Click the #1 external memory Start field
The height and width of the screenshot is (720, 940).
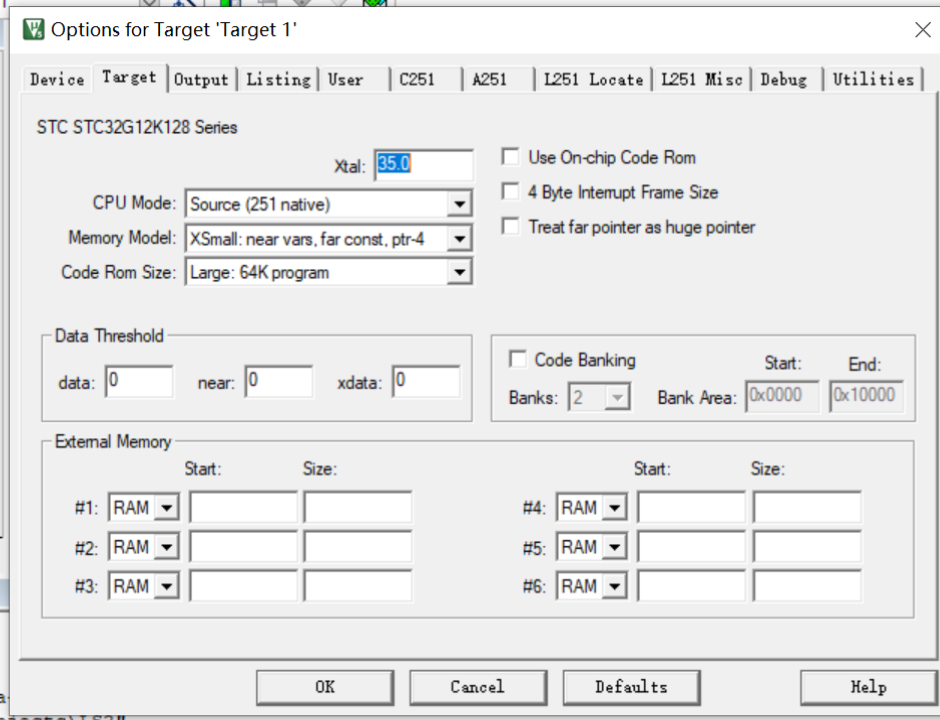click(x=243, y=507)
